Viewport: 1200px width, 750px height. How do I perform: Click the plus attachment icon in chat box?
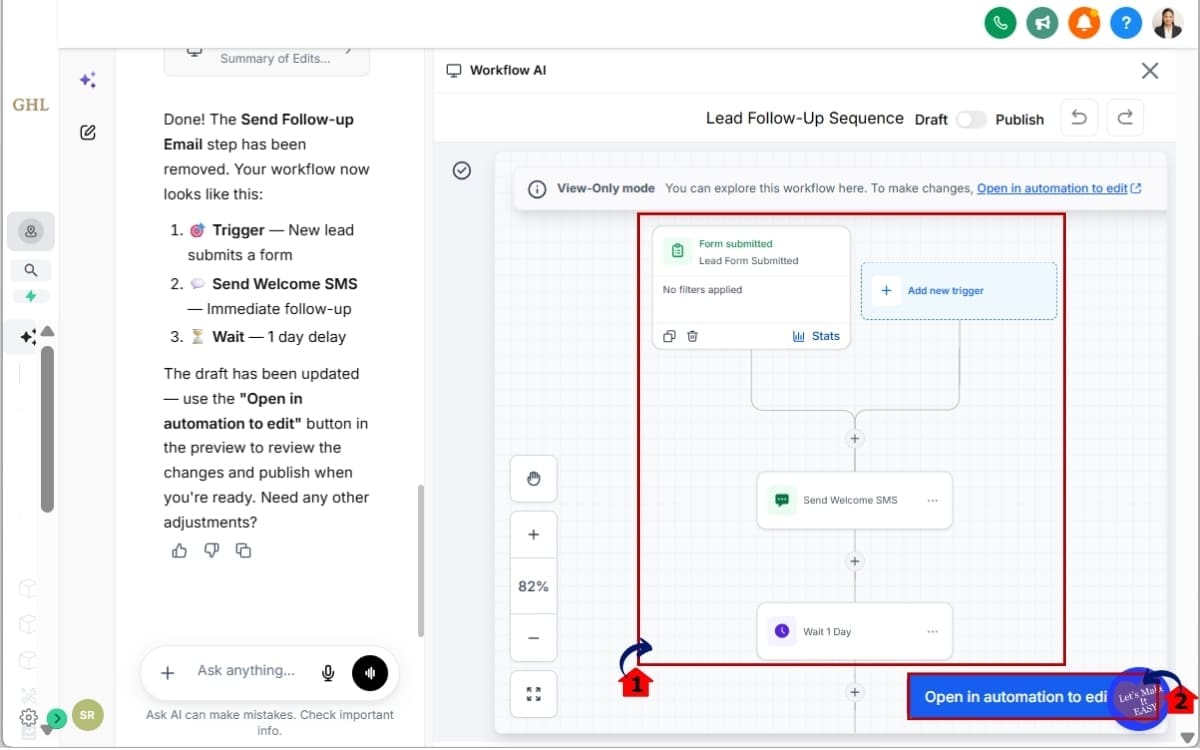click(x=168, y=673)
